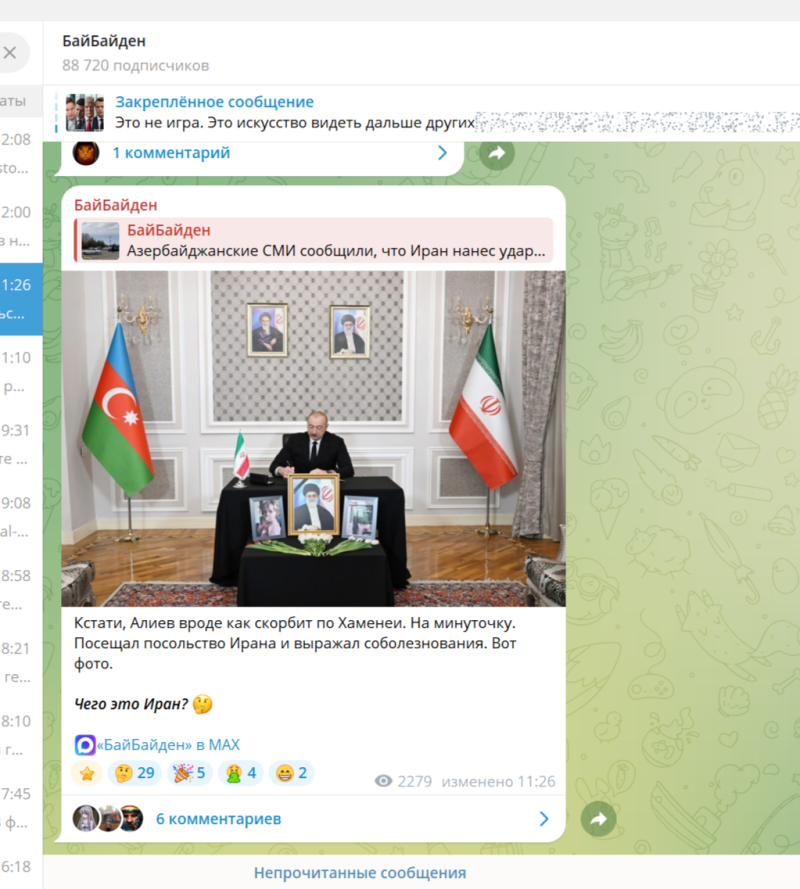Image resolution: width=800 pixels, height=889 pixels.
Task: Open the 6 комментариев link
Action: [218, 819]
